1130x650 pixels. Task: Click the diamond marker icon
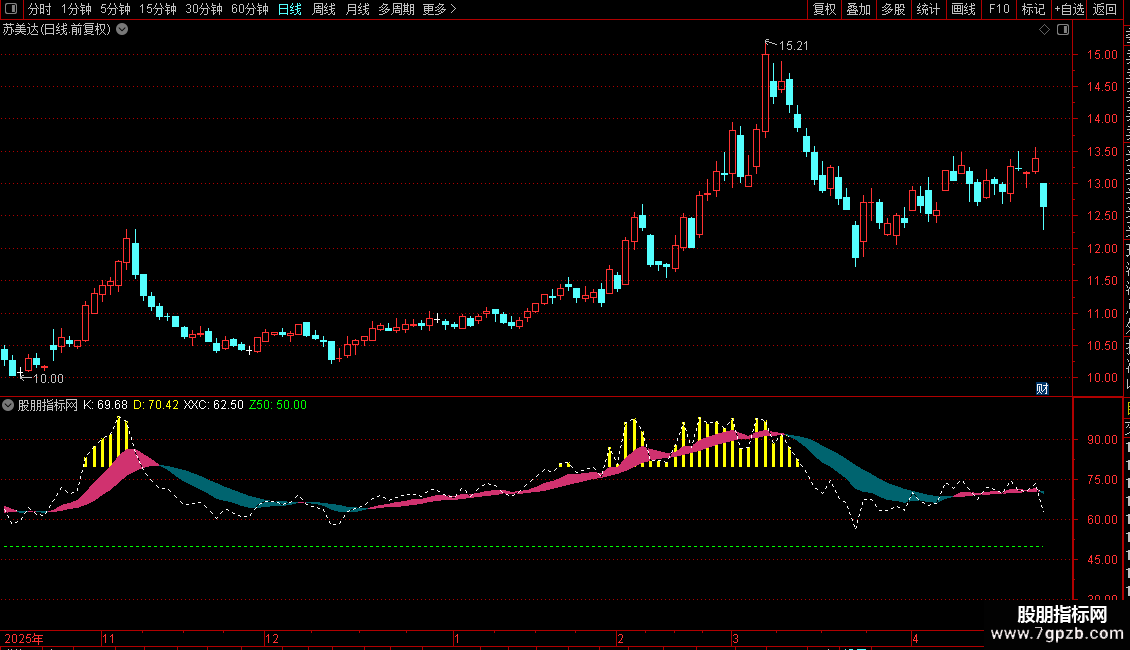1044,30
